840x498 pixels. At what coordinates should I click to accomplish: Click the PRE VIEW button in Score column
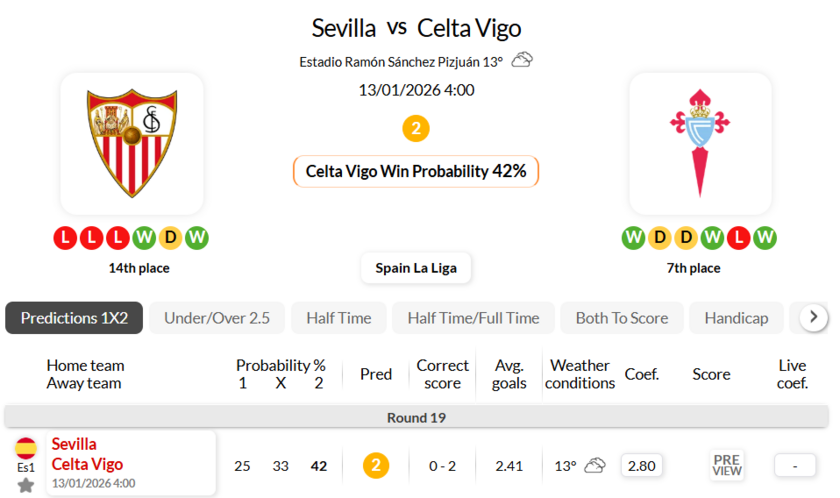coord(727,465)
